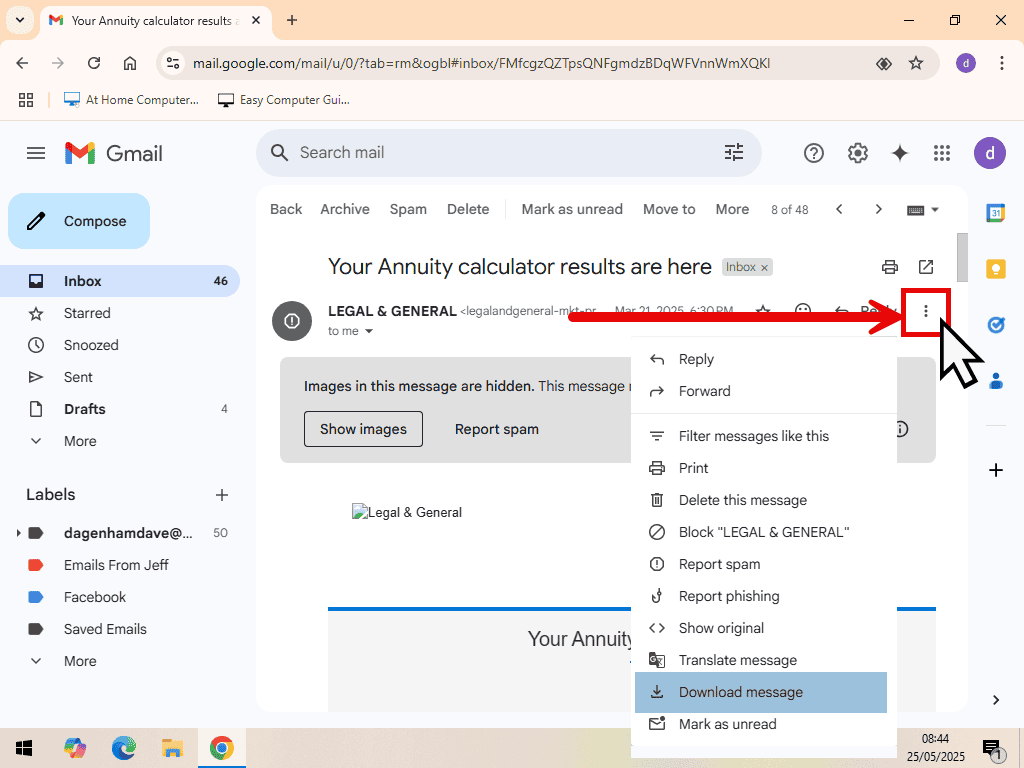Click Delete in email toolbar
This screenshot has height=768, width=1024.
click(468, 209)
